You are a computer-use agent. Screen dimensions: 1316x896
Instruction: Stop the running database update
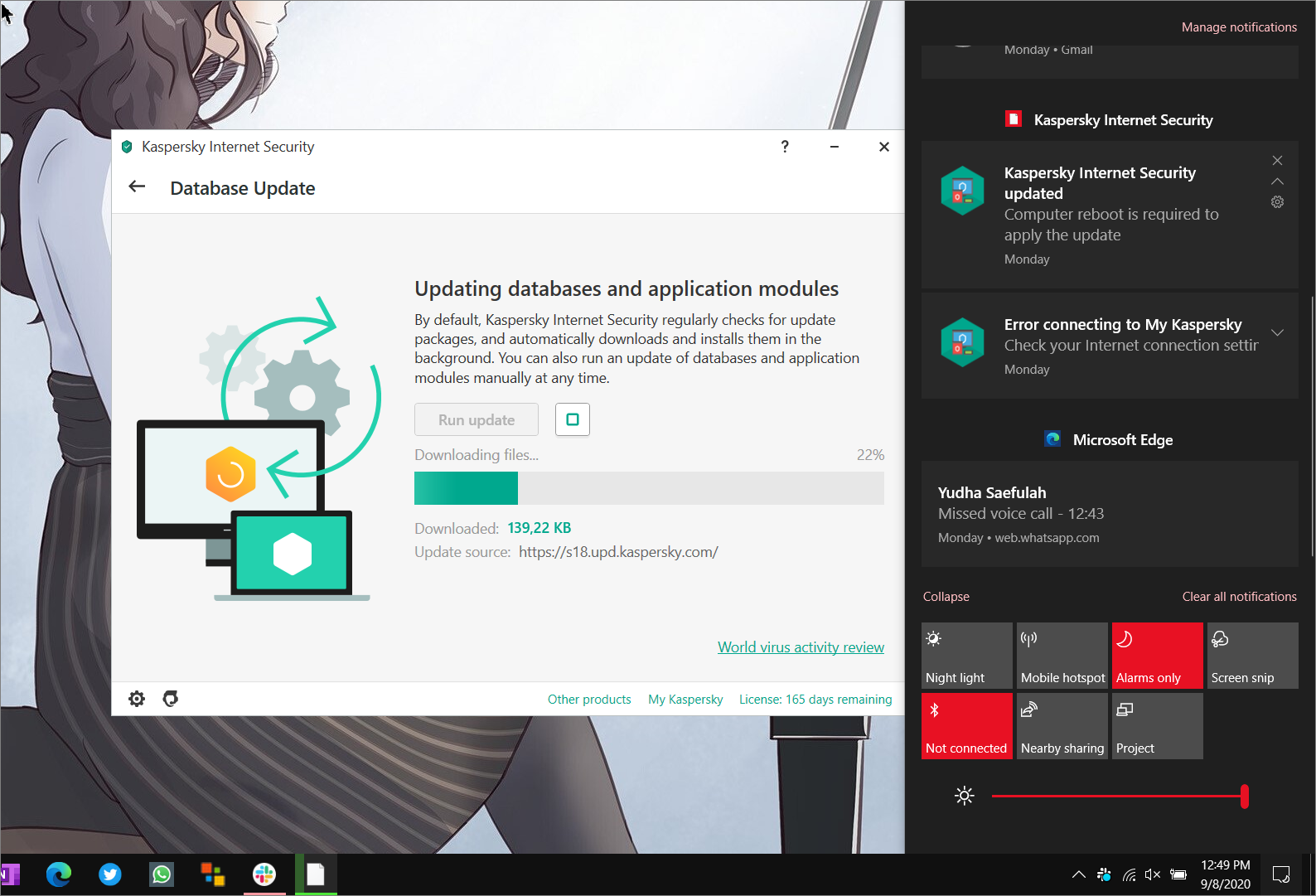click(x=573, y=419)
